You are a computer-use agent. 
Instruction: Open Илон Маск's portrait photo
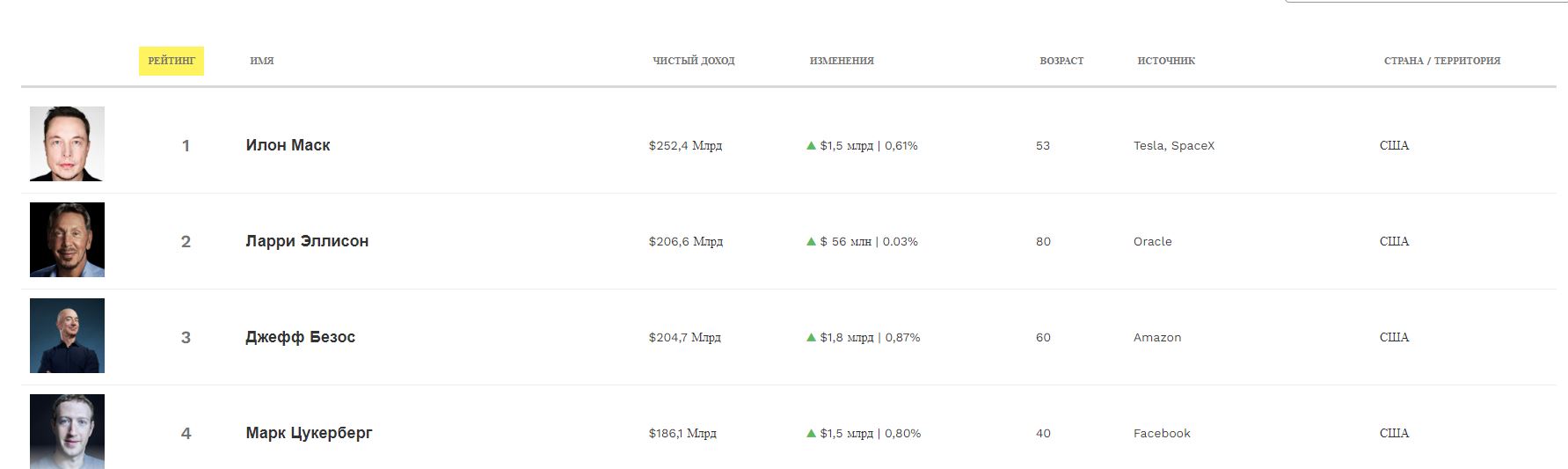67,144
